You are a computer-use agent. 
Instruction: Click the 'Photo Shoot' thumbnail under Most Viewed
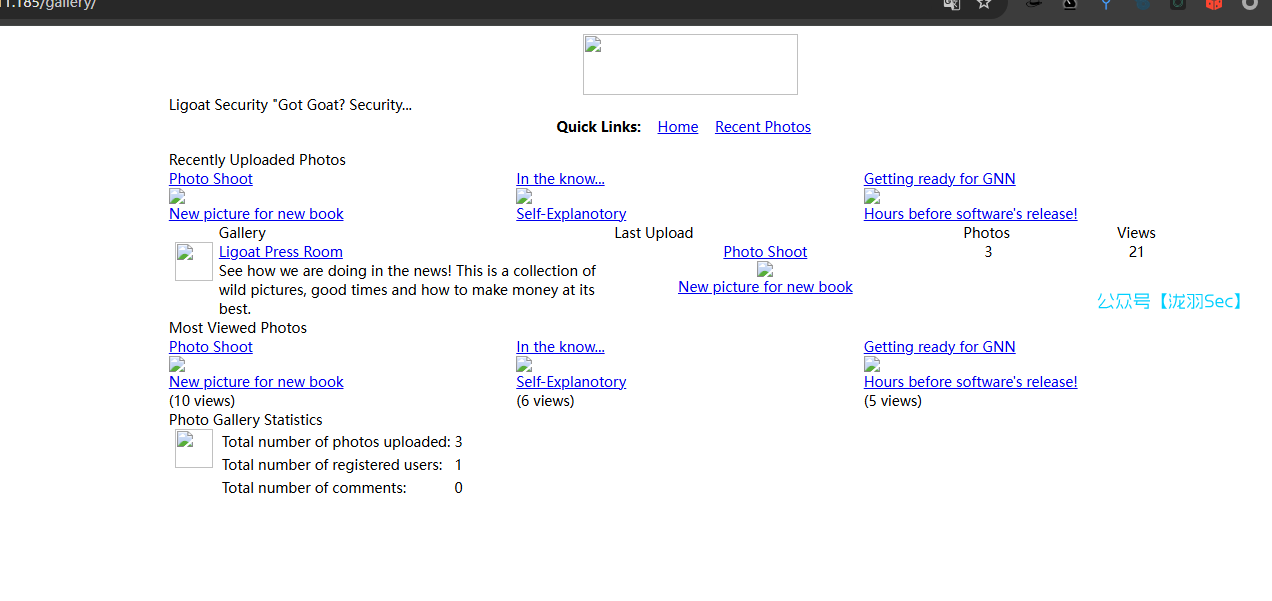pyautogui.click(x=177, y=364)
